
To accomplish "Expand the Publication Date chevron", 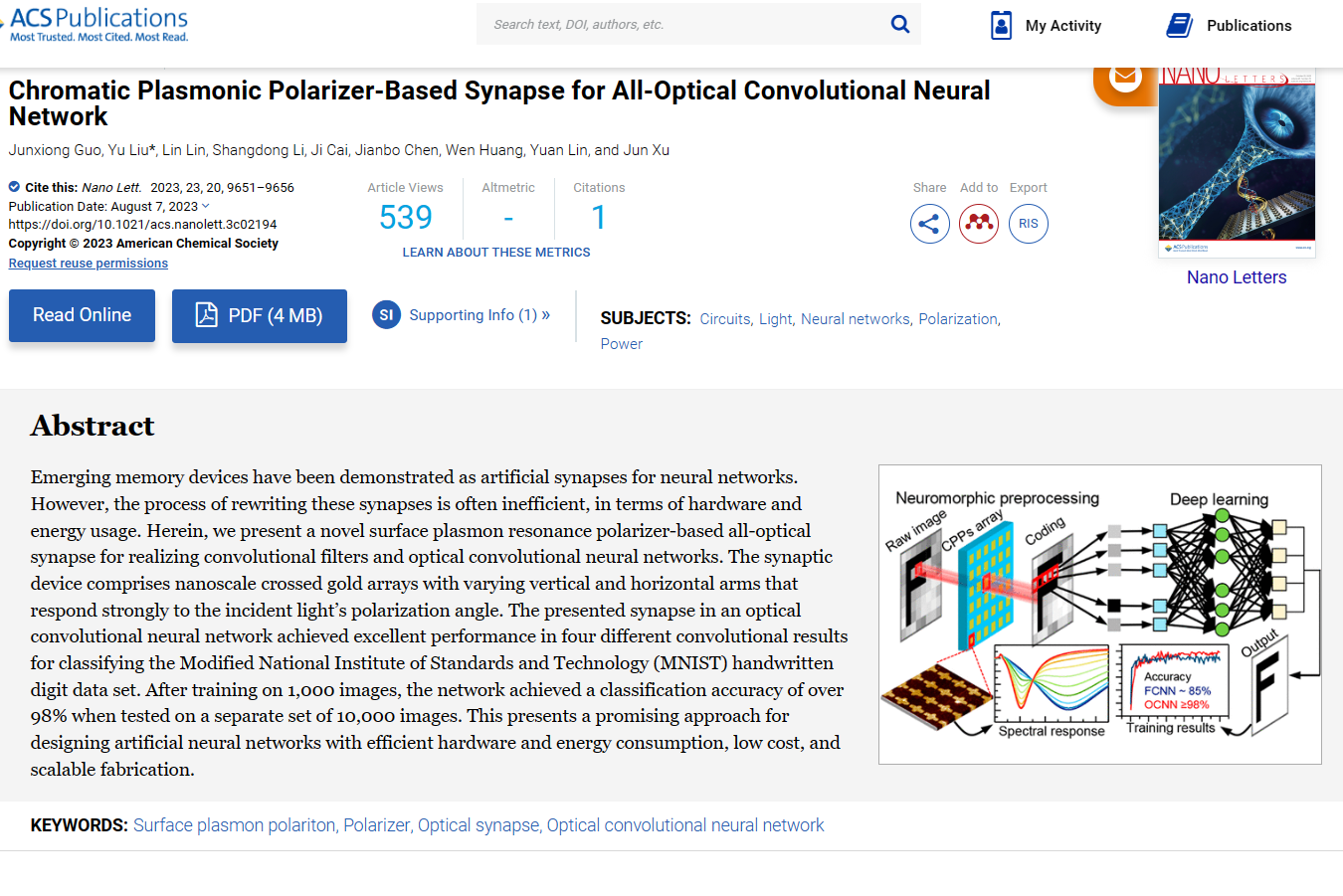I will click(x=206, y=206).
